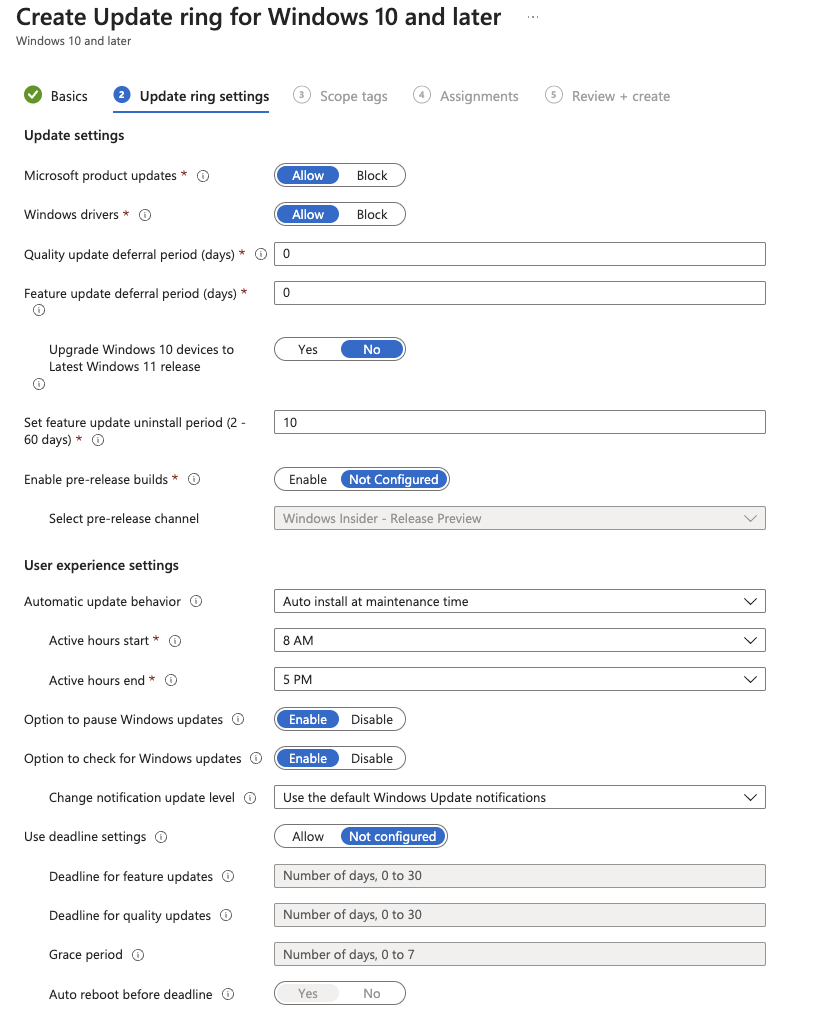The width and height of the screenshot is (829, 1026).
Task: Show info about Use deadline settings
Action: (x=161, y=837)
